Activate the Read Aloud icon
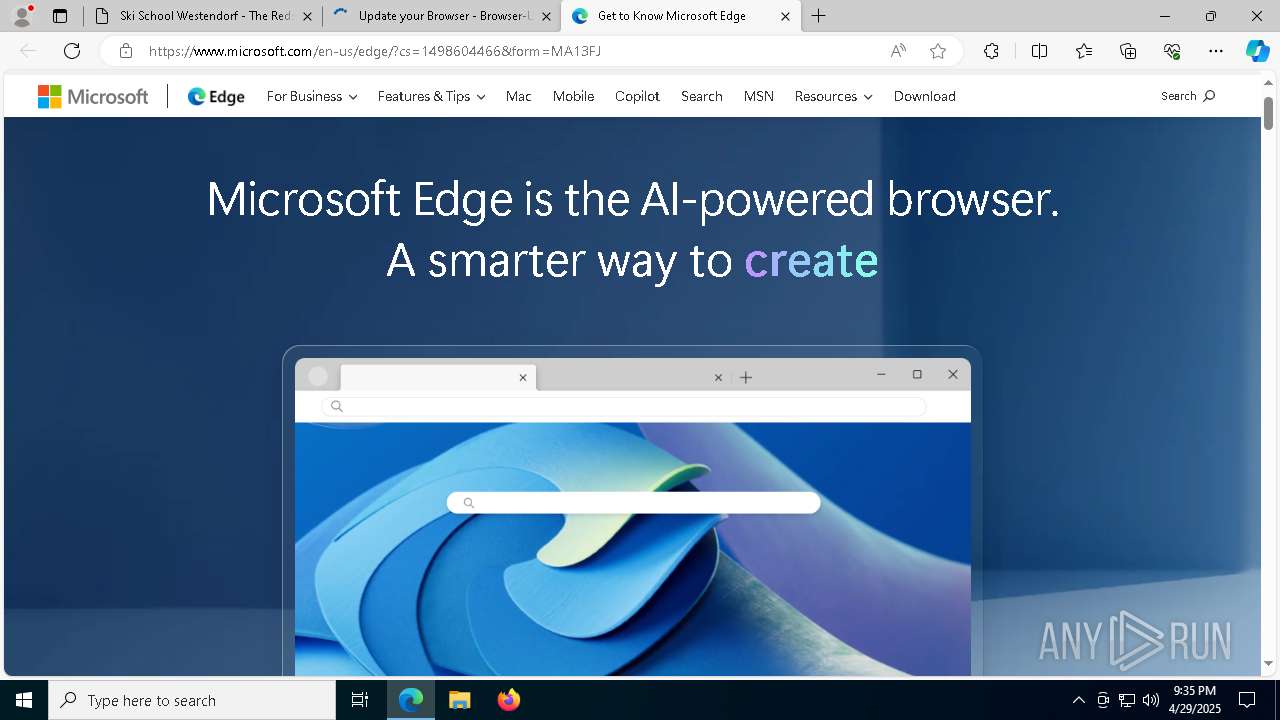 898,51
